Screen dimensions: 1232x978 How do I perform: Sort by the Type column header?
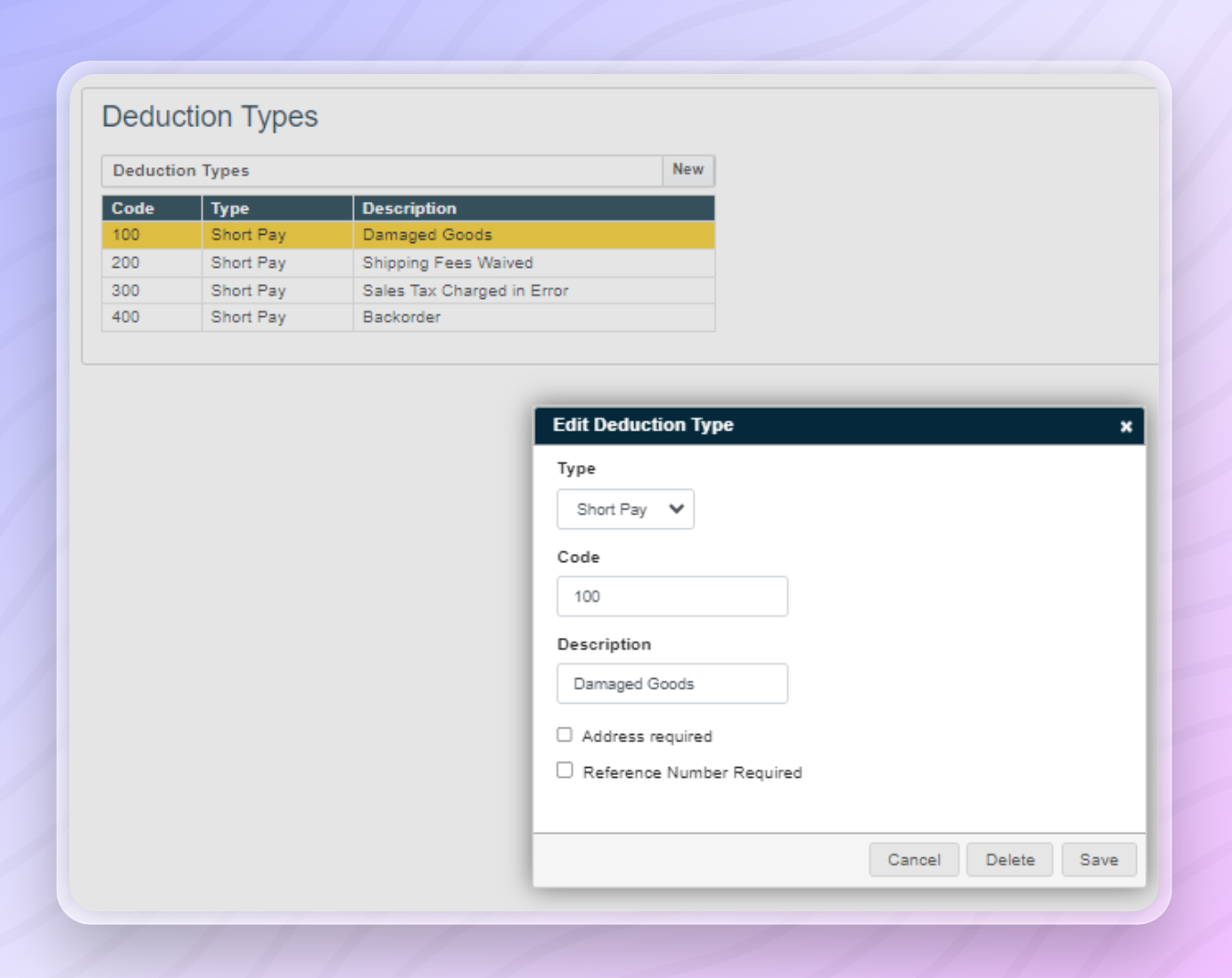point(230,208)
